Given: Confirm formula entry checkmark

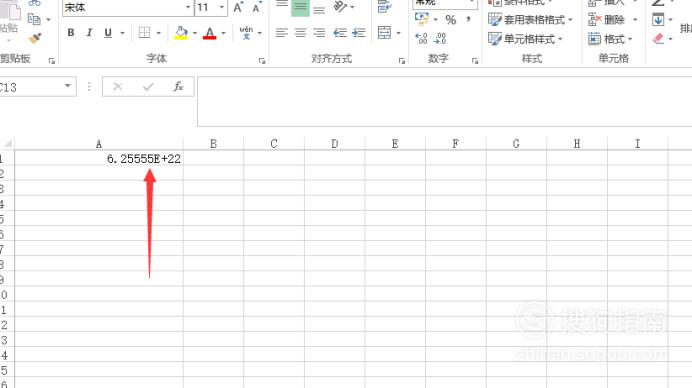Looking at the screenshot, I should (148, 87).
